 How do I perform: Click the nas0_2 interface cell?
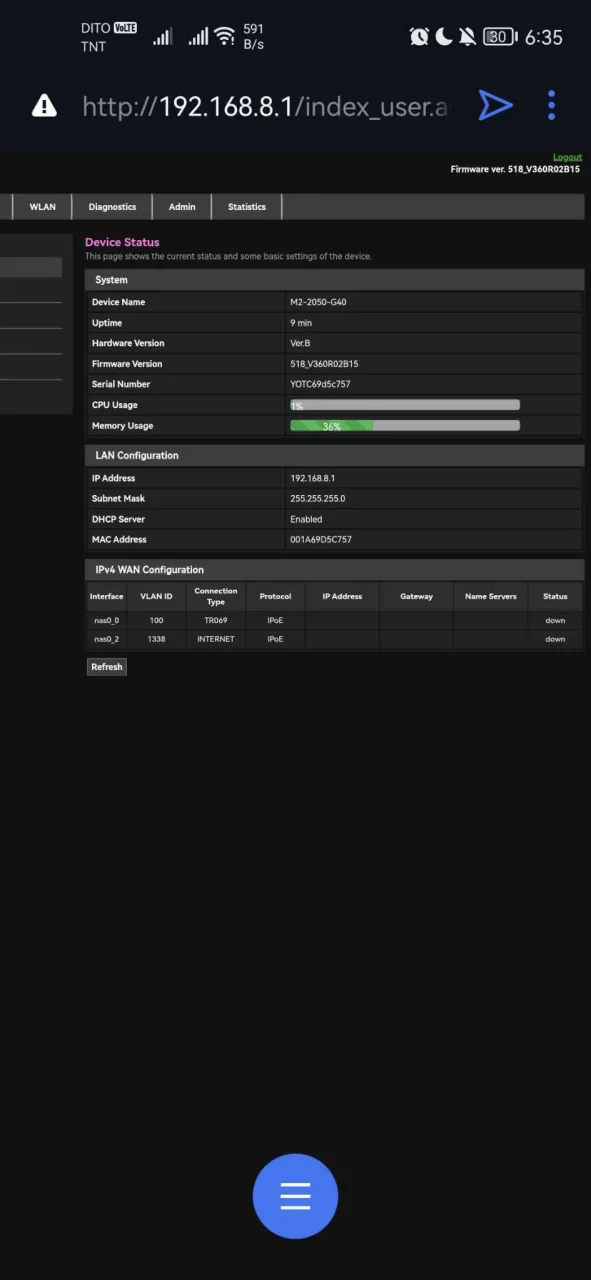pyautogui.click(x=106, y=639)
